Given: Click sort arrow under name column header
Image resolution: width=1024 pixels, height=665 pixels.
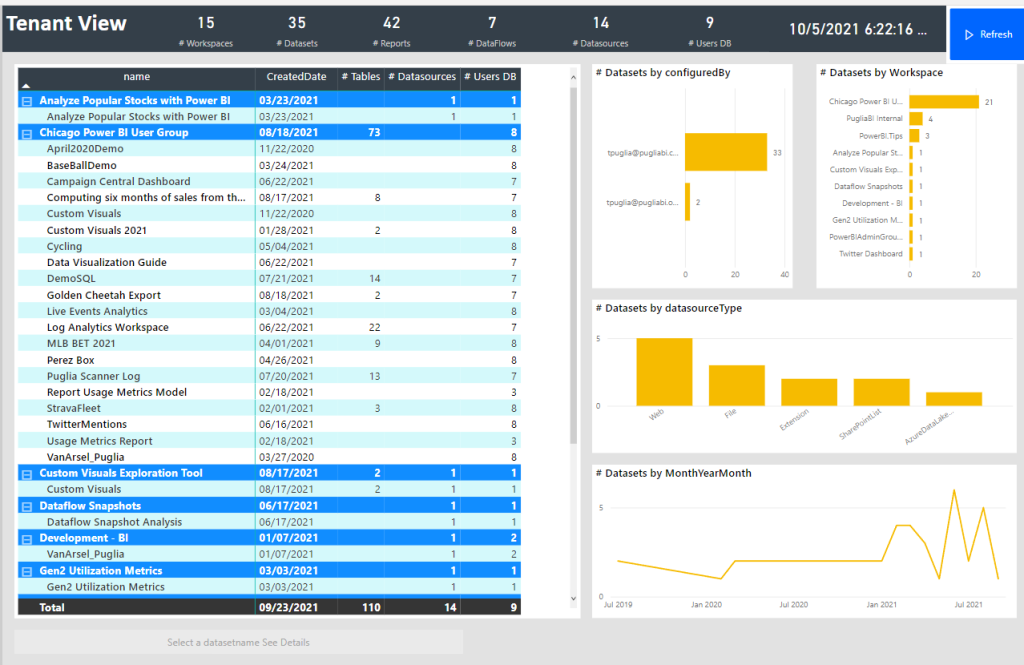Looking at the screenshot, I should [26, 86].
